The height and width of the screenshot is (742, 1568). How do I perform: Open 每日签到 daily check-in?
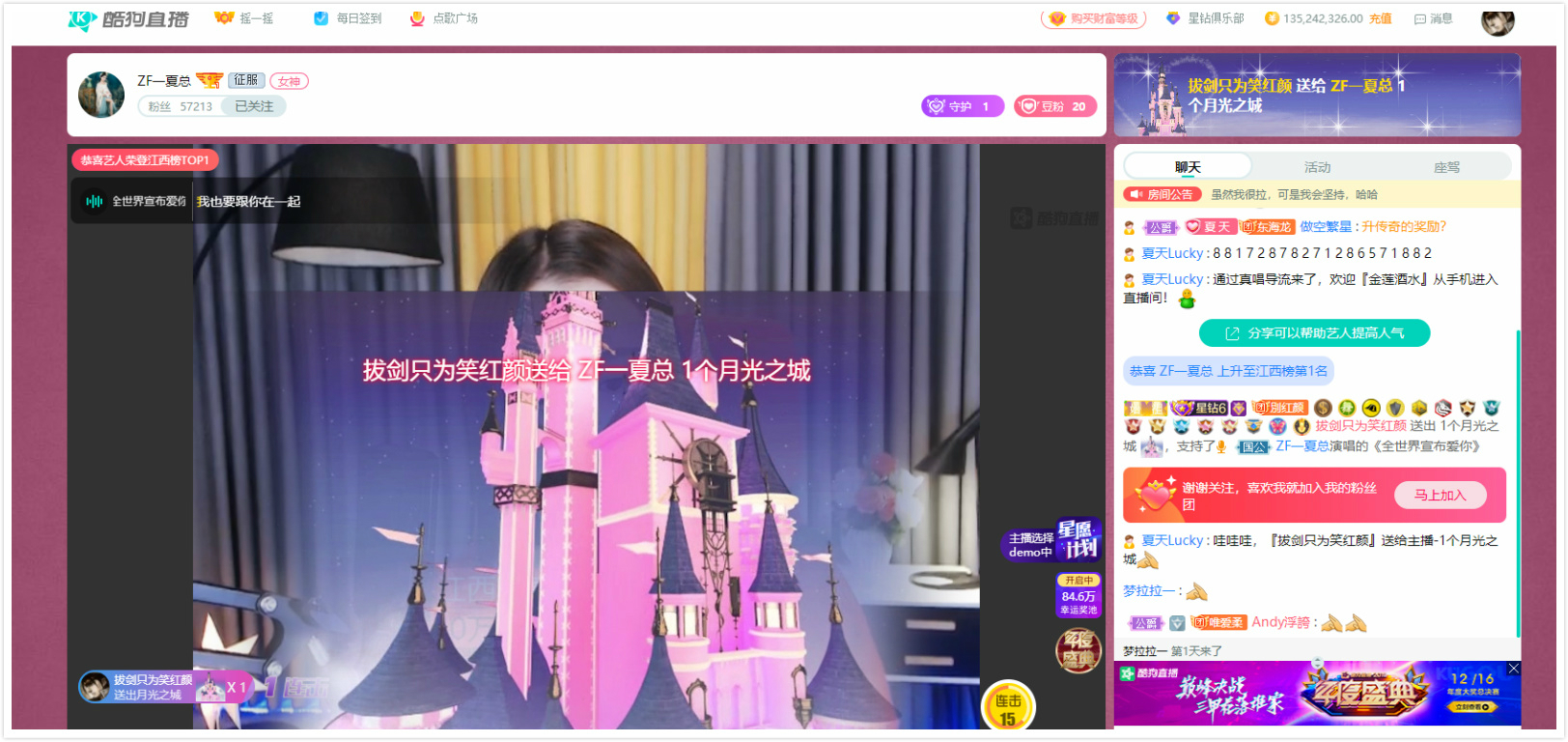pyautogui.click(x=348, y=18)
